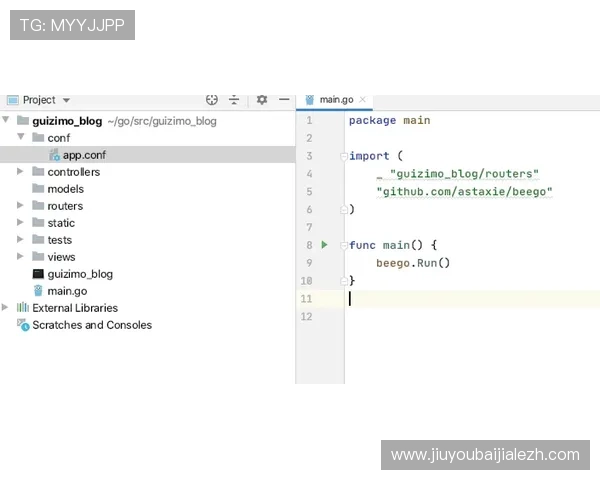Screen dimensions: 600x480
Task: Expand the controllers folder
Action: coord(21,172)
